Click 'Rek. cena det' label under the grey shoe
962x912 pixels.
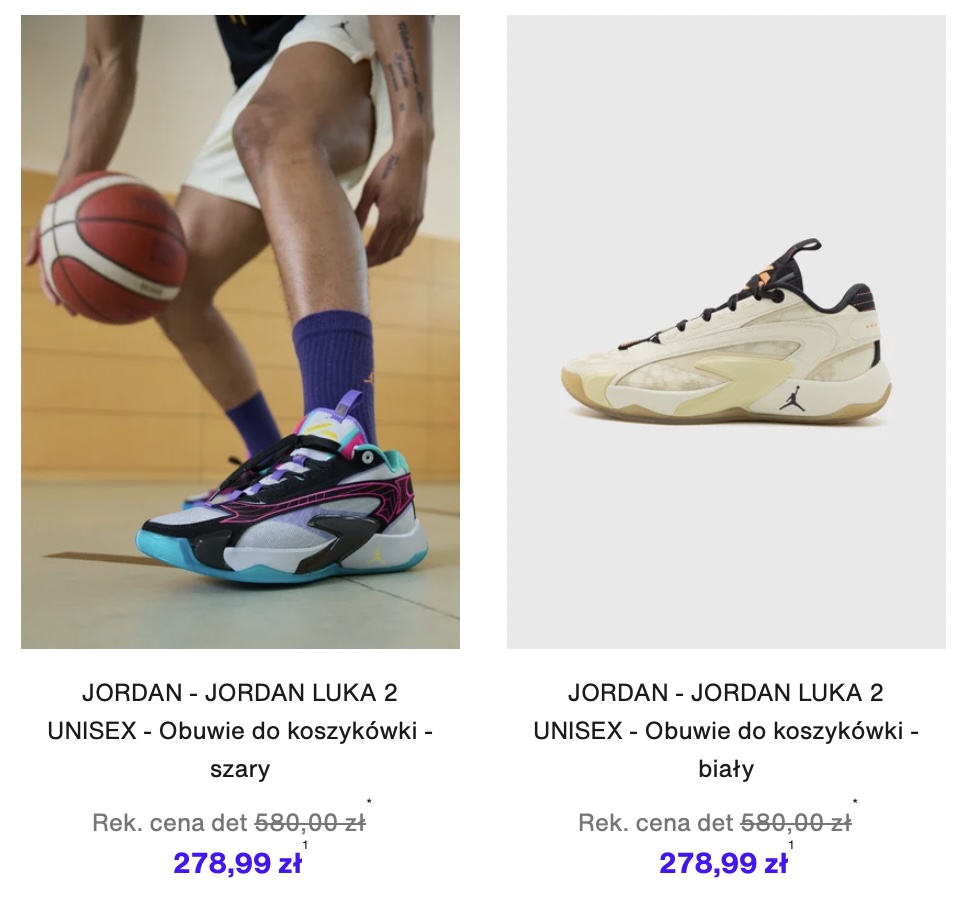coord(170,823)
